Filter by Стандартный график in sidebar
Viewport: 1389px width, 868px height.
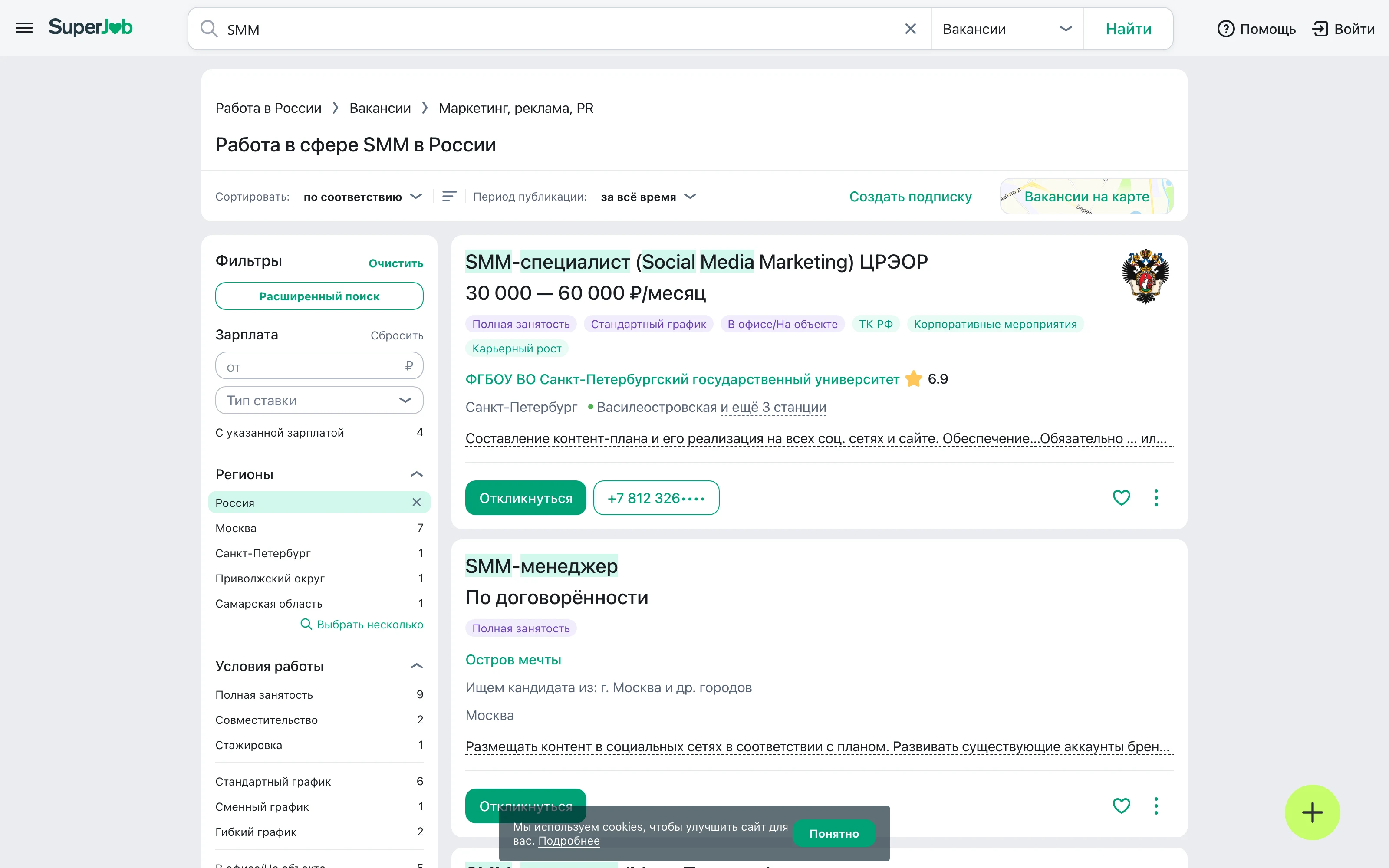pyautogui.click(x=319, y=781)
